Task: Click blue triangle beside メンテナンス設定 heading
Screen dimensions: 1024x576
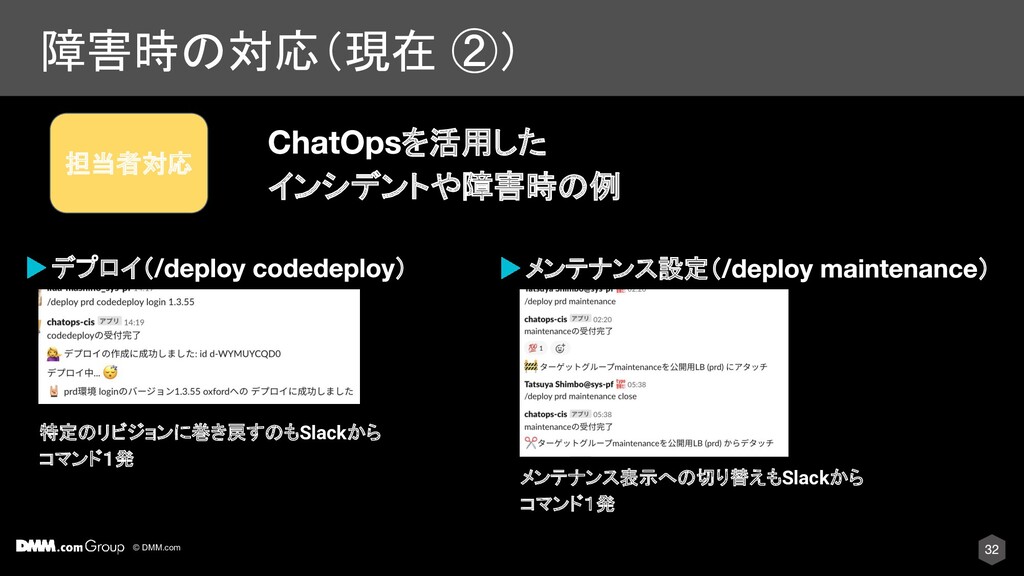Action: (510, 268)
